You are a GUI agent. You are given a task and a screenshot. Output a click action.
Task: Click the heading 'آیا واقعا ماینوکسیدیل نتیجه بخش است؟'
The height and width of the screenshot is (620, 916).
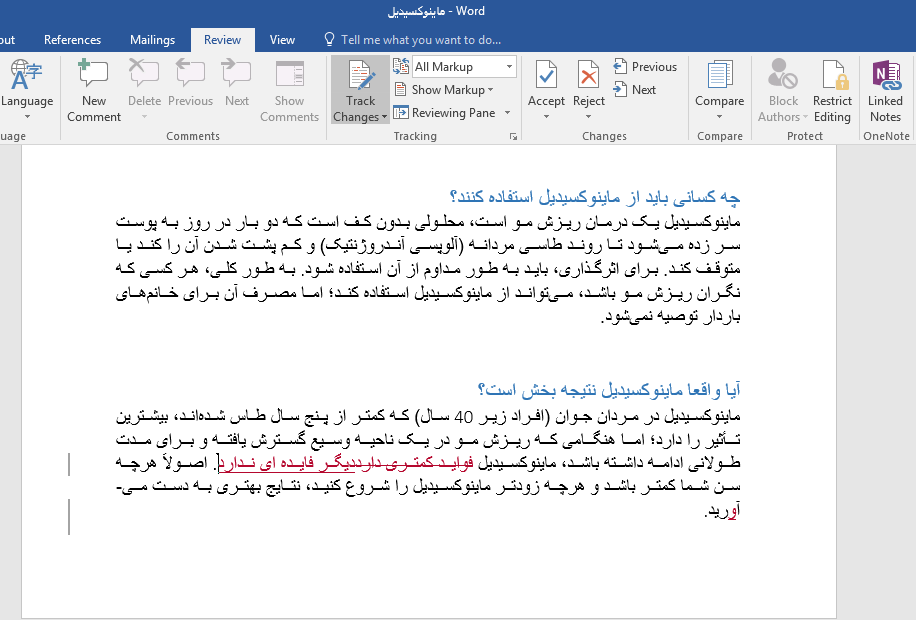point(609,389)
